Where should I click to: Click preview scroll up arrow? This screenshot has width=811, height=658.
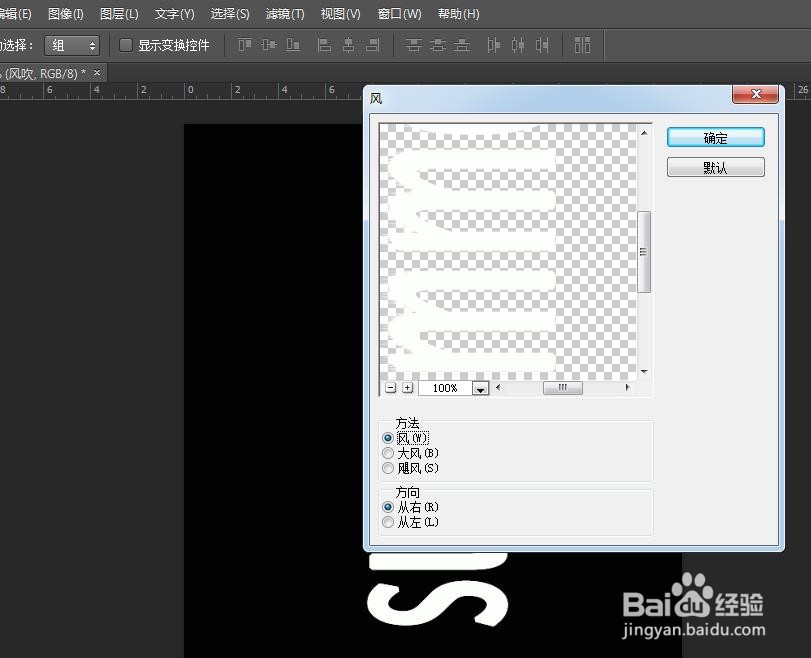tap(644, 133)
